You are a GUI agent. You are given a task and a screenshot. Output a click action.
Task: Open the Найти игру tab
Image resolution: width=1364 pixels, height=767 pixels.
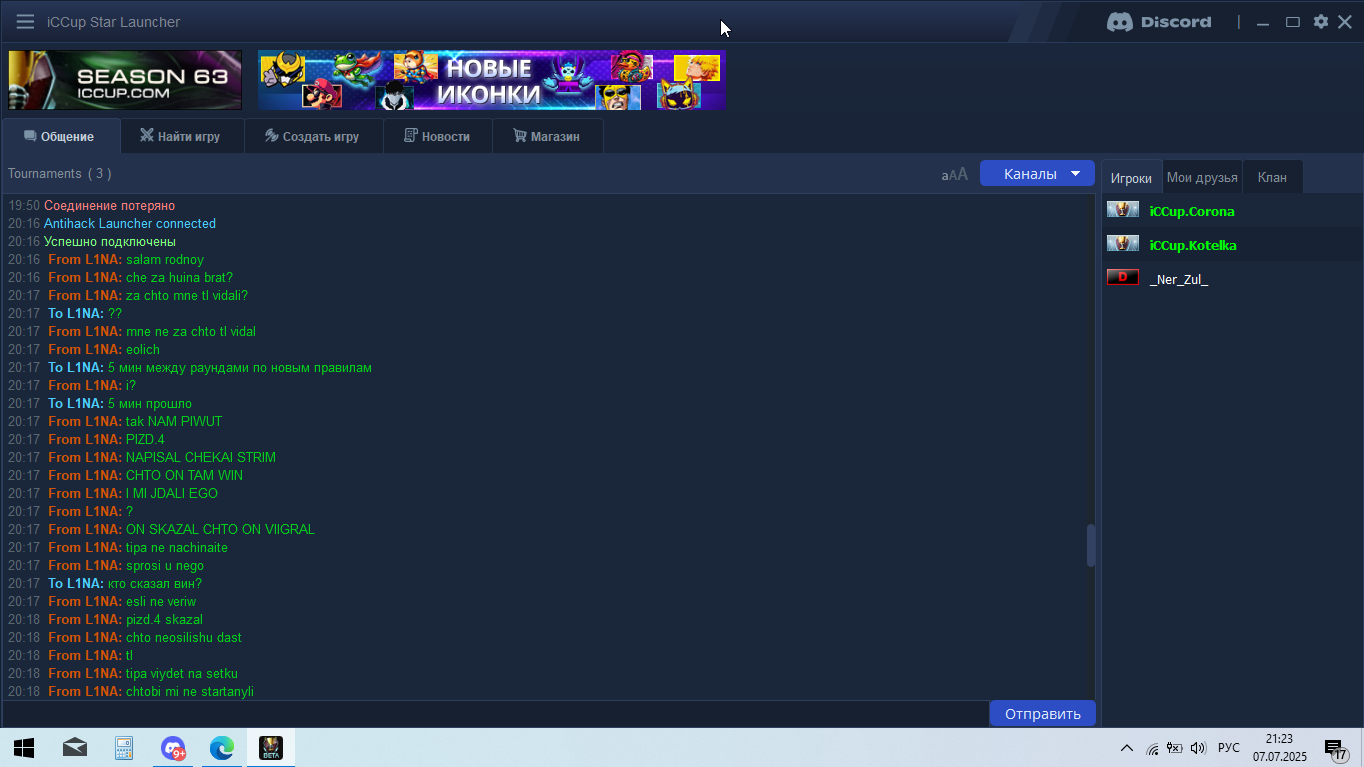(x=181, y=136)
